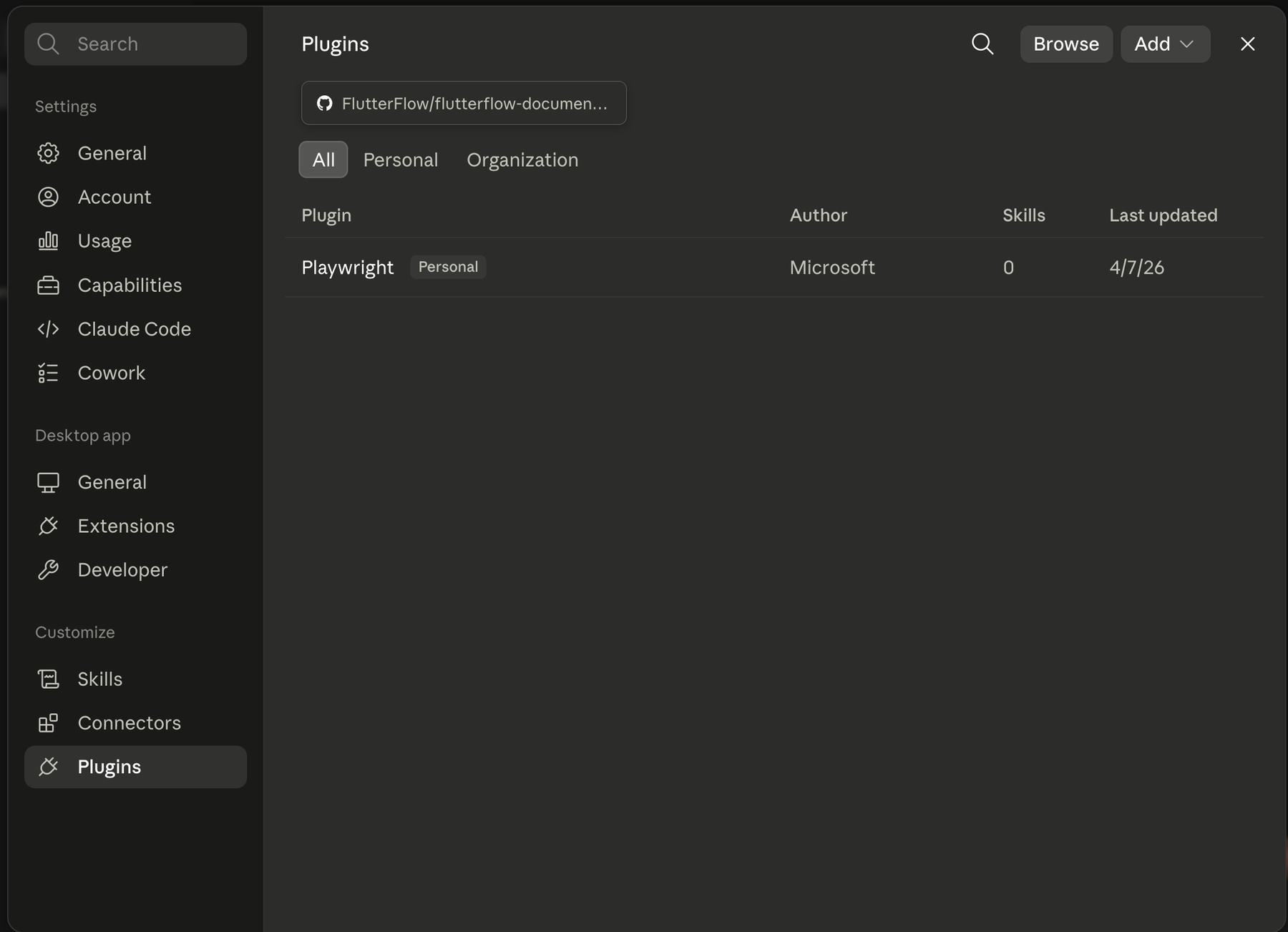Open the Claude Code settings
The height and width of the screenshot is (932, 1288).
click(135, 329)
